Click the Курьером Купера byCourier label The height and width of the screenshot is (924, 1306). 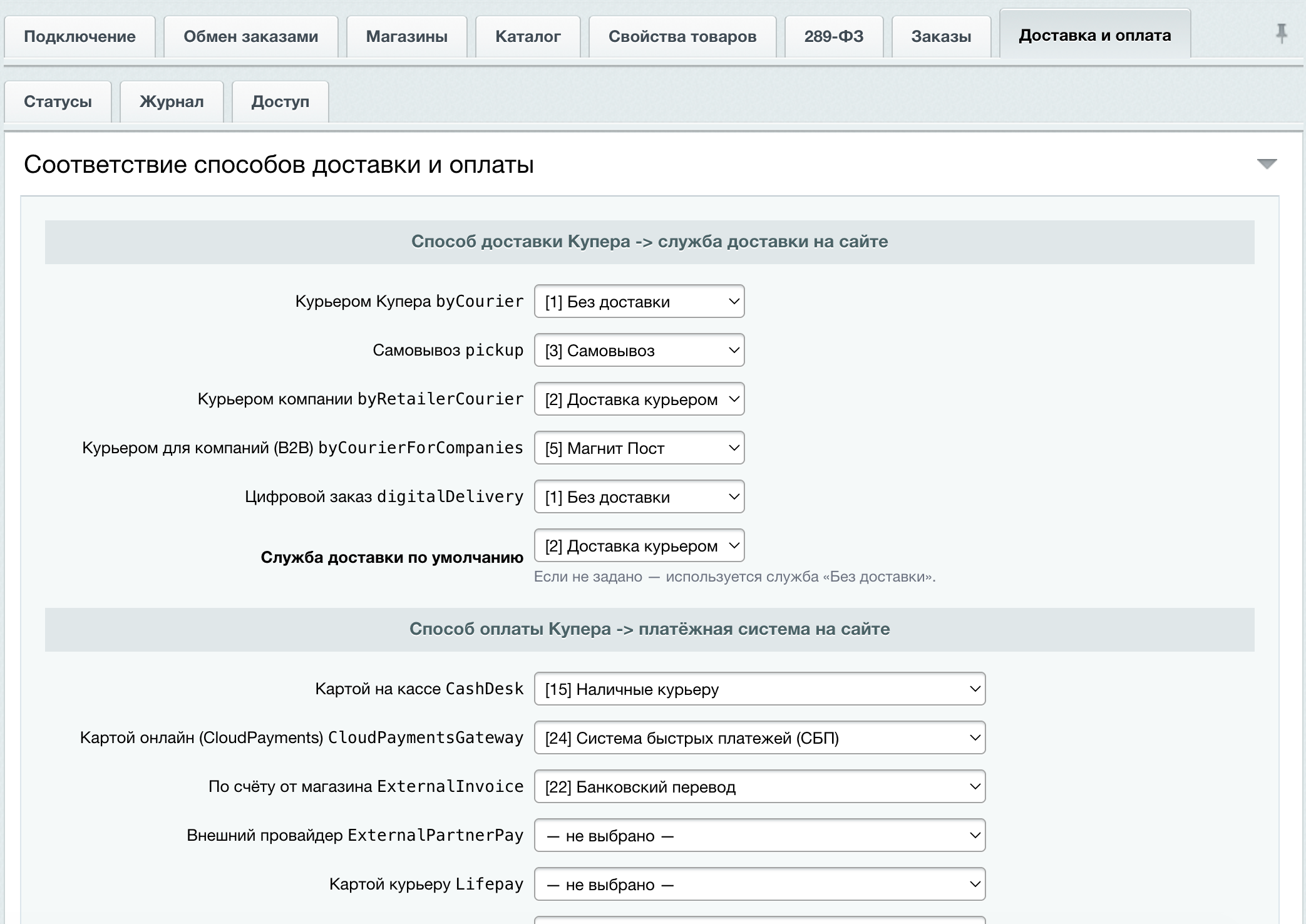pos(409,301)
